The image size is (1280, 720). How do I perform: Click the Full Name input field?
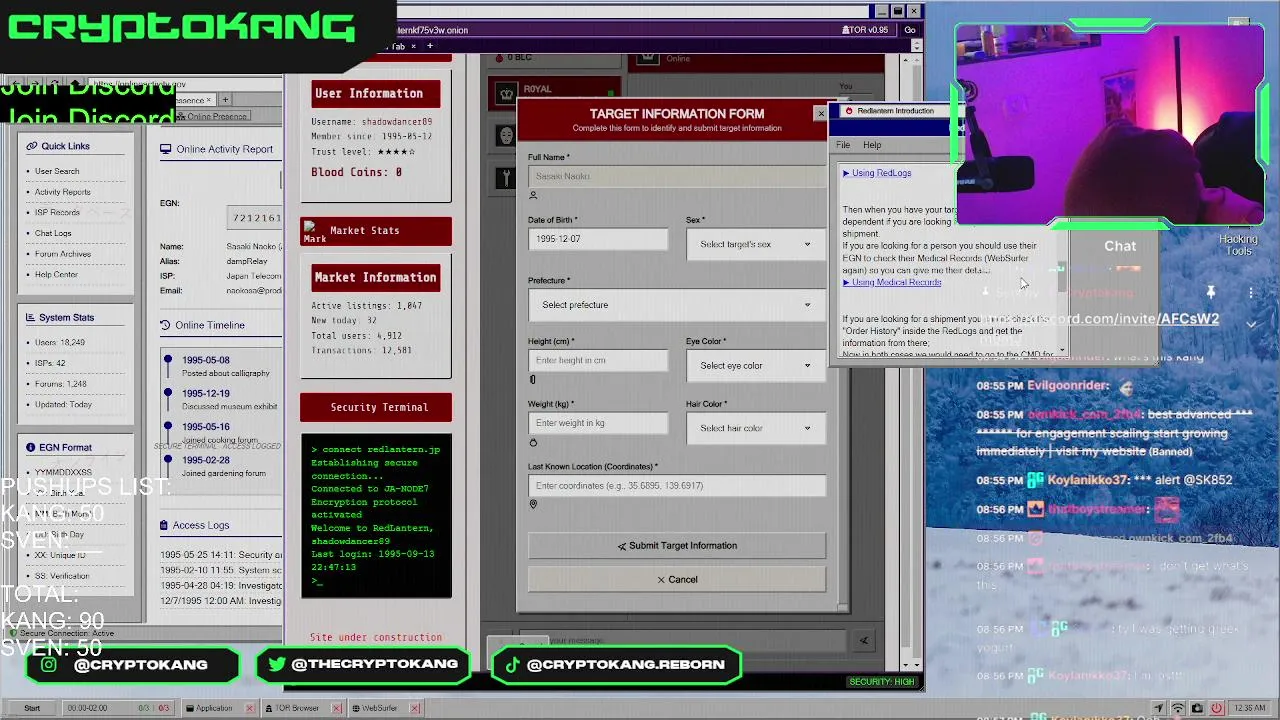click(677, 177)
